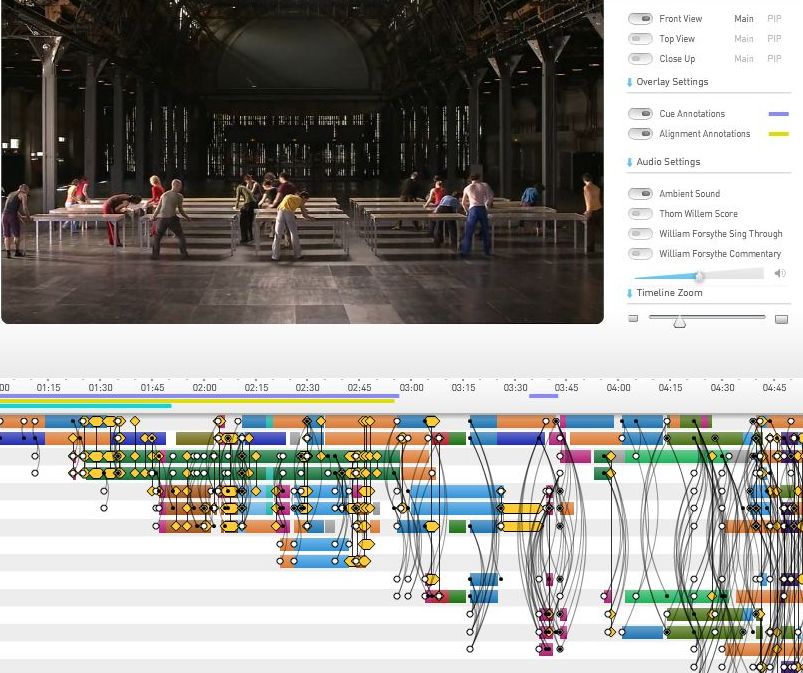This screenshot has height=673, width=803.
Task: Set Front View as Main
Action: 744,19
